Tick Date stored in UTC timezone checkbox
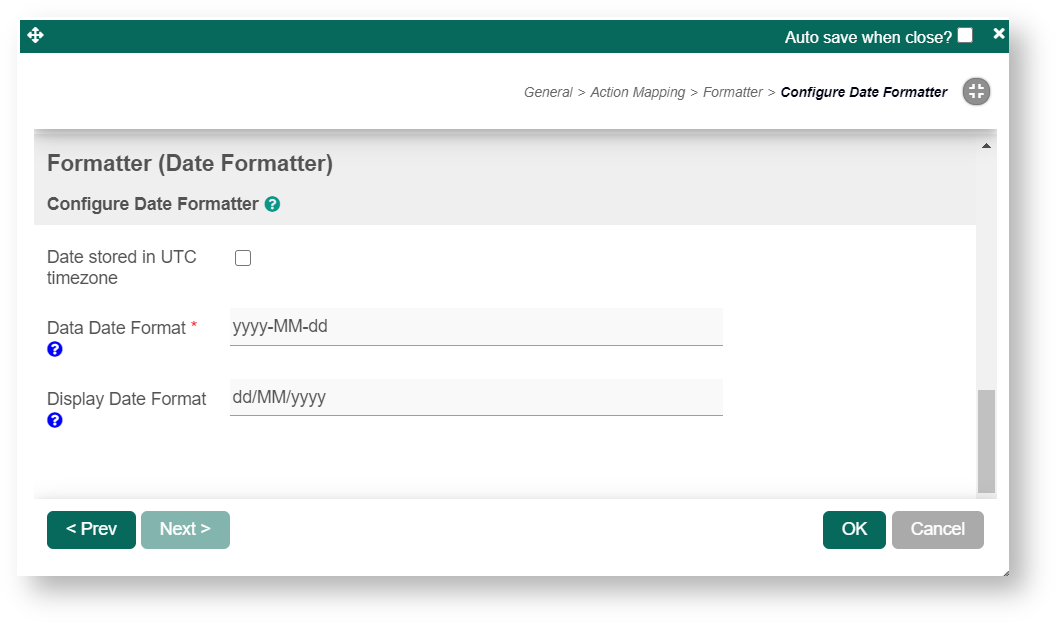The image size is (1057, 624). (x=243, y=258)
